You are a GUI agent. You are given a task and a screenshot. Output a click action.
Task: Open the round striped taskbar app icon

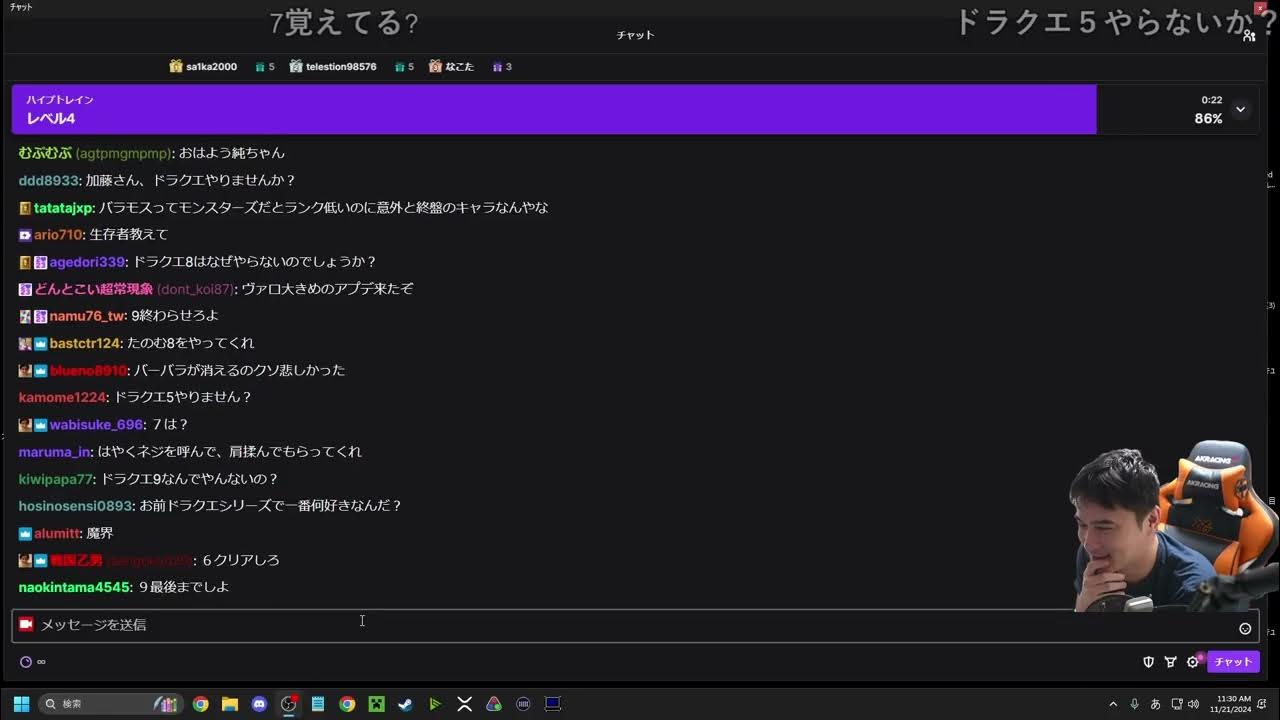[x=523, y=704]
